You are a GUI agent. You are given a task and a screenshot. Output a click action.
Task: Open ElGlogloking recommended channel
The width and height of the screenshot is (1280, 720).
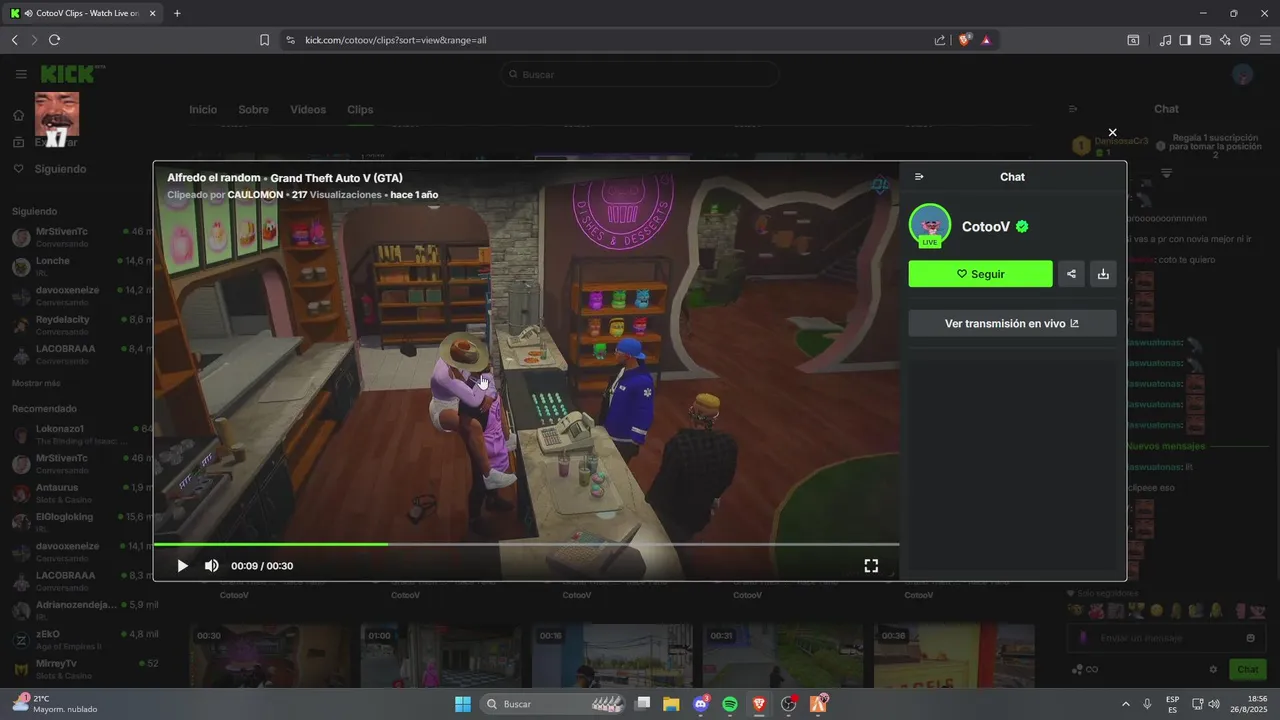pos(80,521)
